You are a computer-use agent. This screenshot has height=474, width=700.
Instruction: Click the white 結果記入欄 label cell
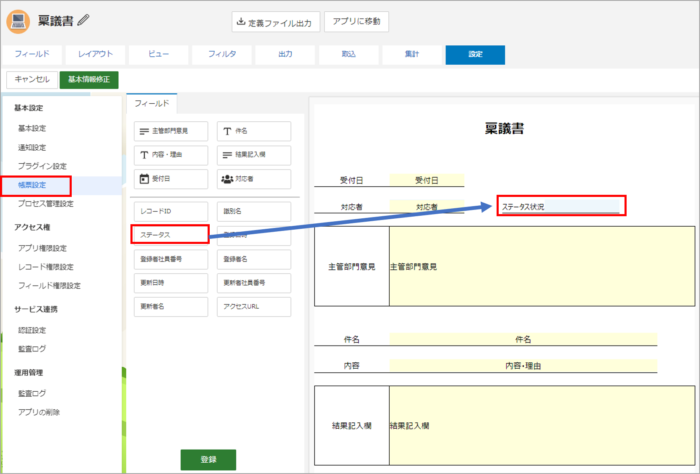coord(352,425)
